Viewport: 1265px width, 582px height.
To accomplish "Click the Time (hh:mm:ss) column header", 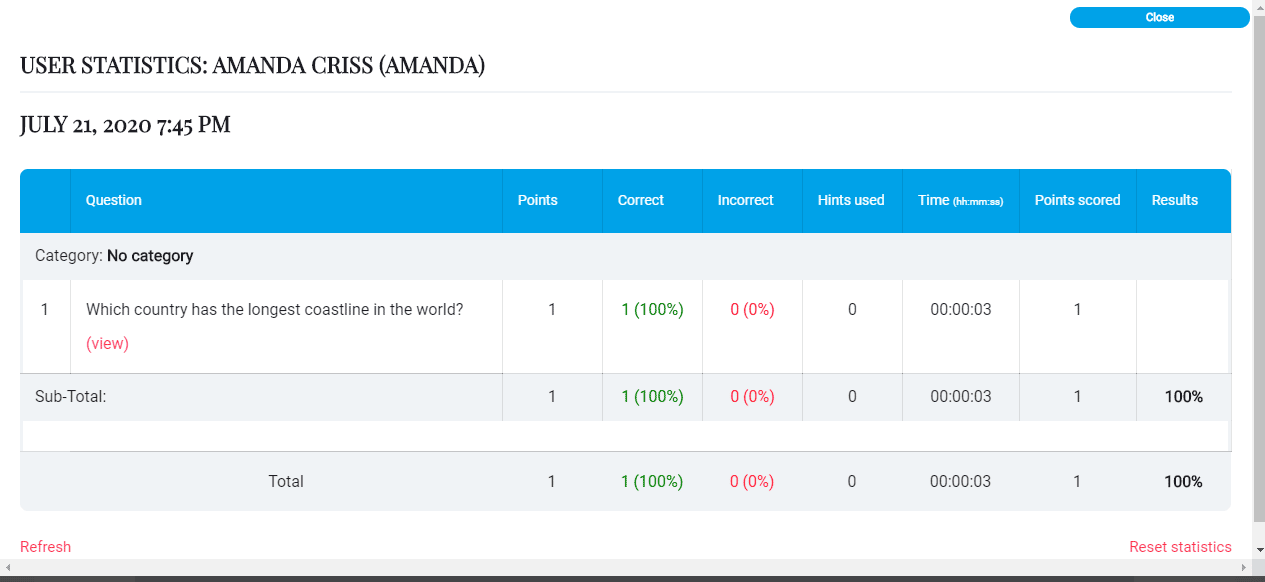I will coord(960,200).
